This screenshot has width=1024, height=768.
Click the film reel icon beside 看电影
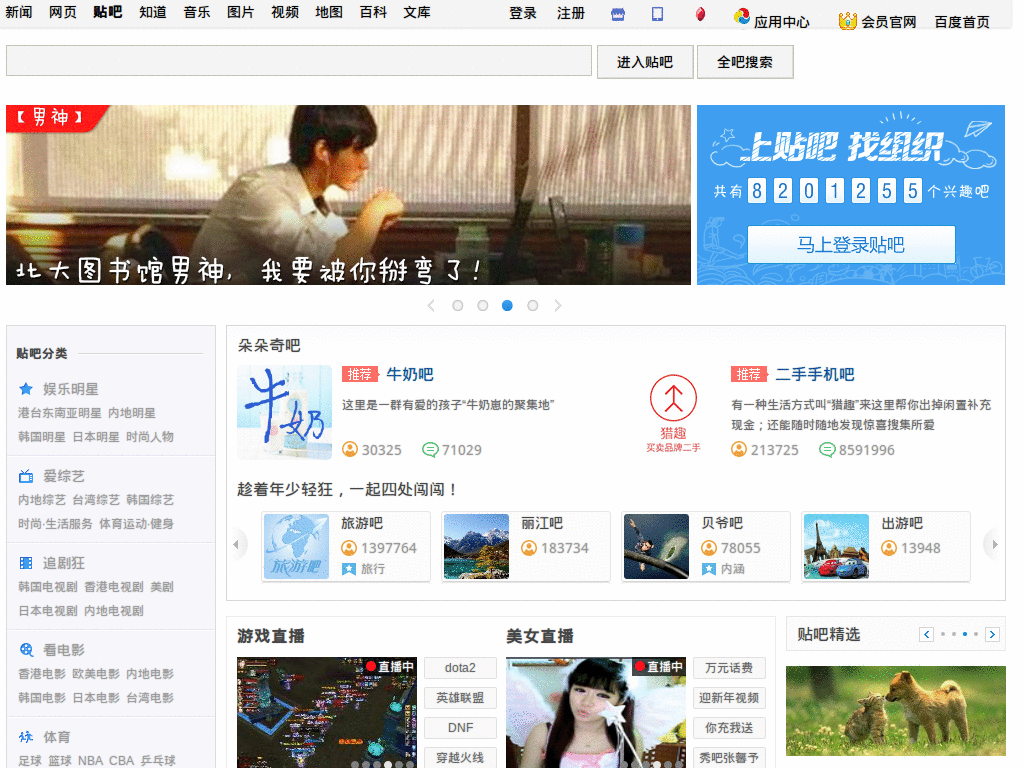(x=26, y=650)
